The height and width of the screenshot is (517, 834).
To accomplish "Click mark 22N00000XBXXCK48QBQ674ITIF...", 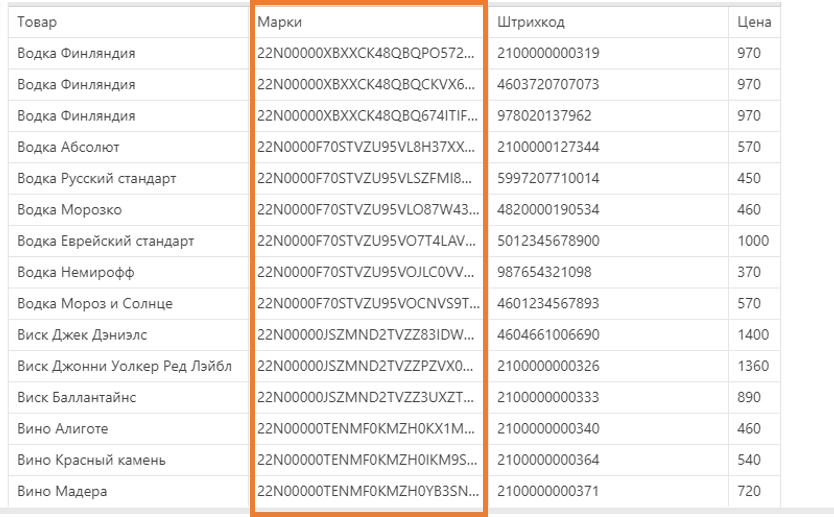I will tap(367, 116).
